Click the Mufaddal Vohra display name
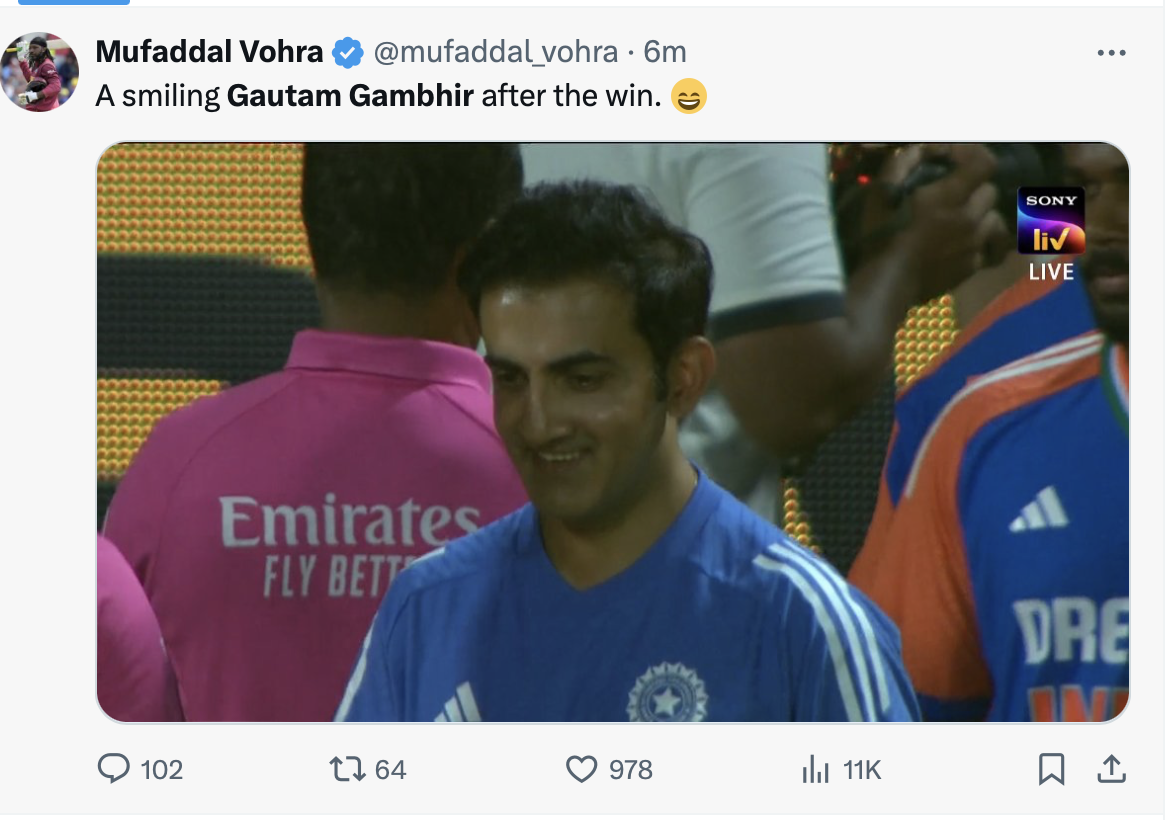This screenshot has height=820, width=1176. coord(209,52)
